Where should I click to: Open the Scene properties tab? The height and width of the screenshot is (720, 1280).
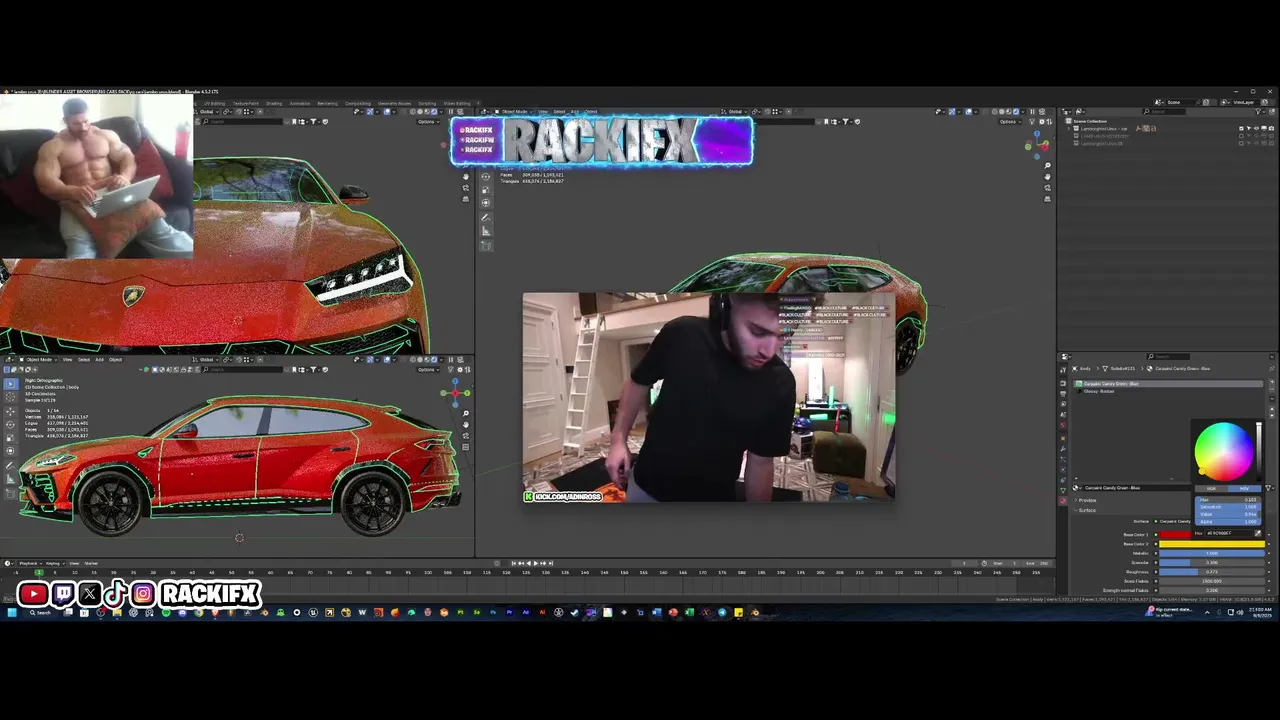tap(1063, 415)
